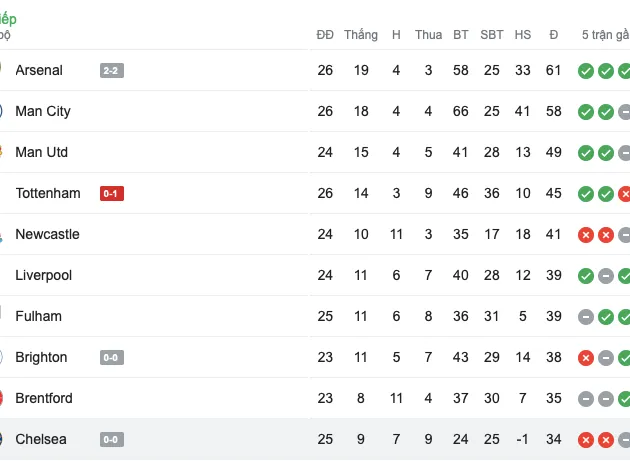Click the green win icon in Brighton's row

coord(625,358)
